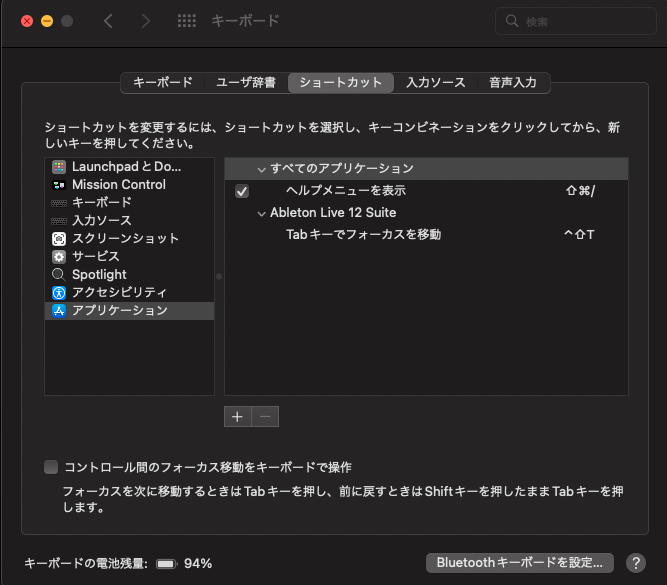Switch to the 入力ソース tab
This screenshot has width=667, height=585.
click(435, 83)
